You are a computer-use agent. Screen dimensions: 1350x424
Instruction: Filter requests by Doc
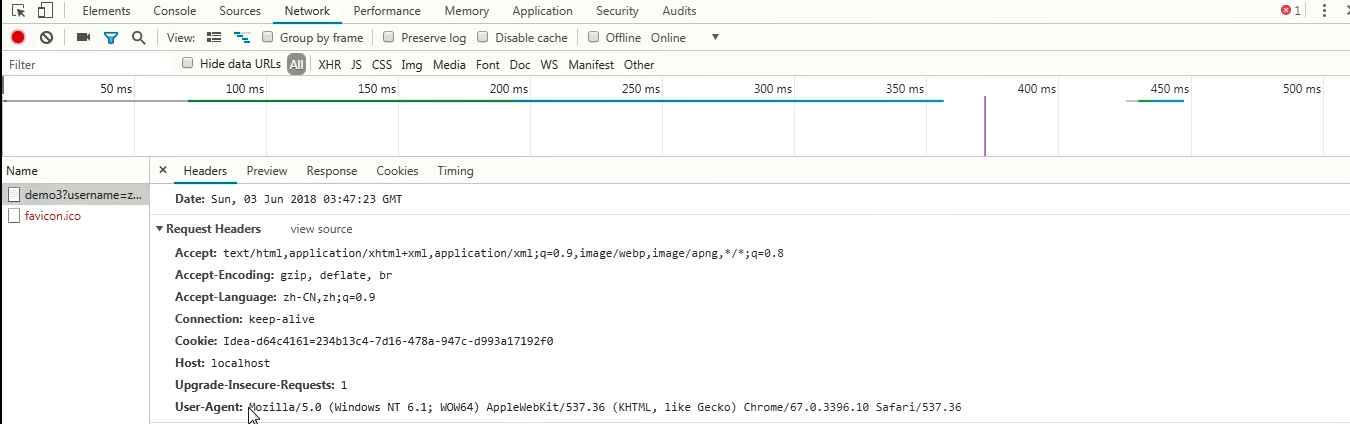(520, 64)
